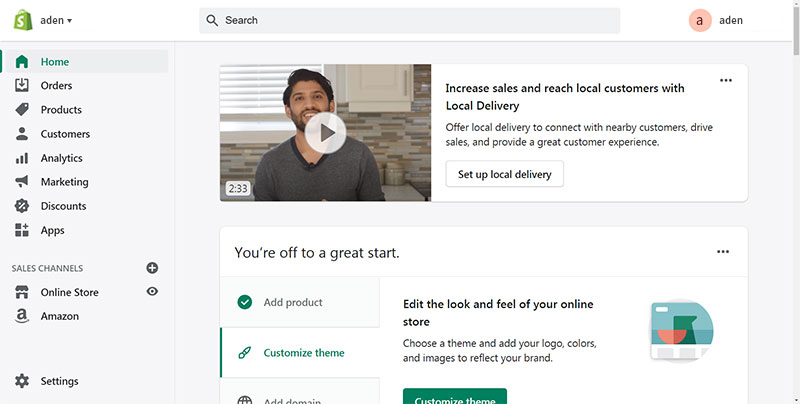The width and height of the screenshot is (800, 404).
Task: Click the Add domain globe icon
Action: coord(245,399)
